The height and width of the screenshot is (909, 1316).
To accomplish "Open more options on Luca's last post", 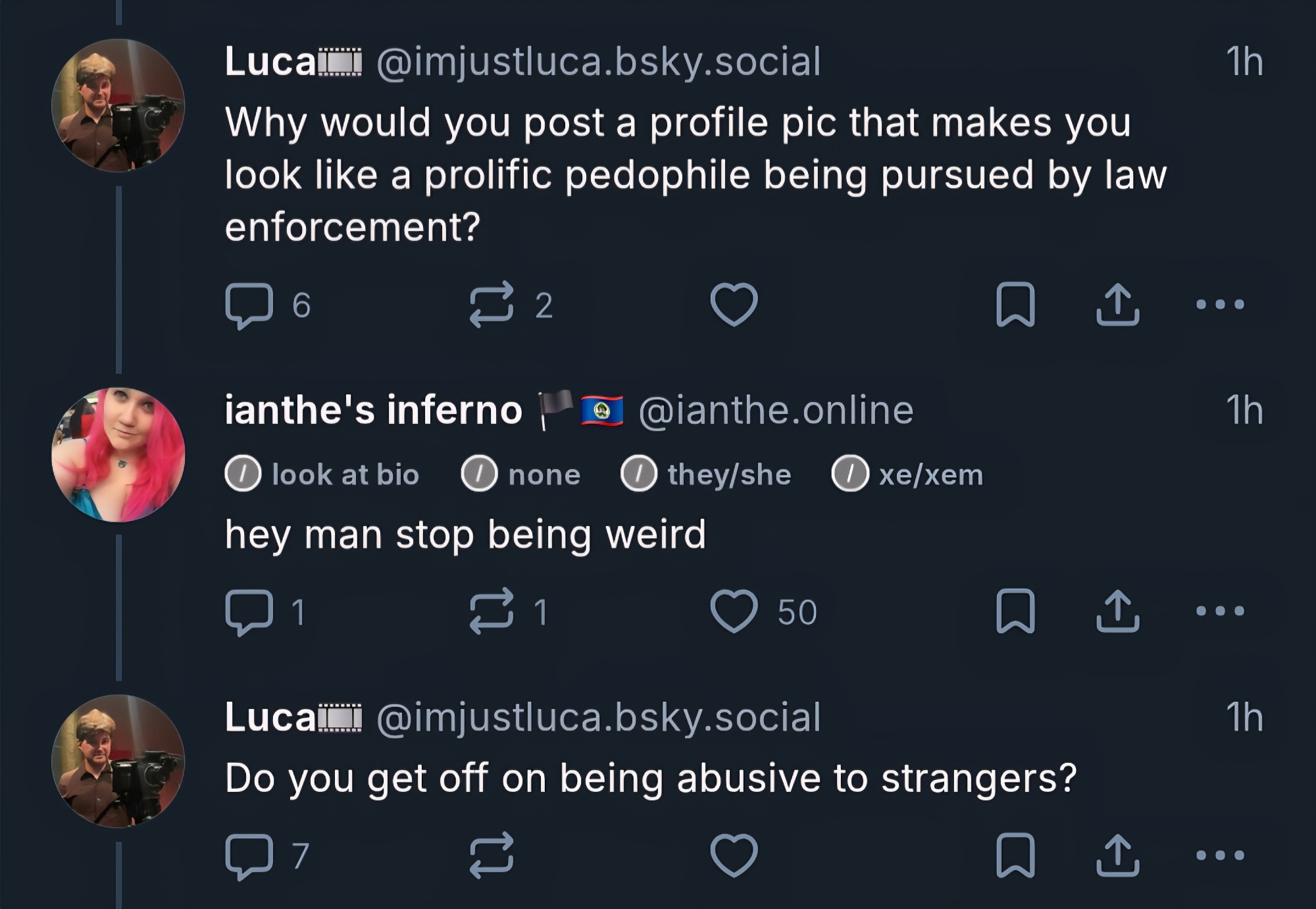I will tap(1220, 855).
